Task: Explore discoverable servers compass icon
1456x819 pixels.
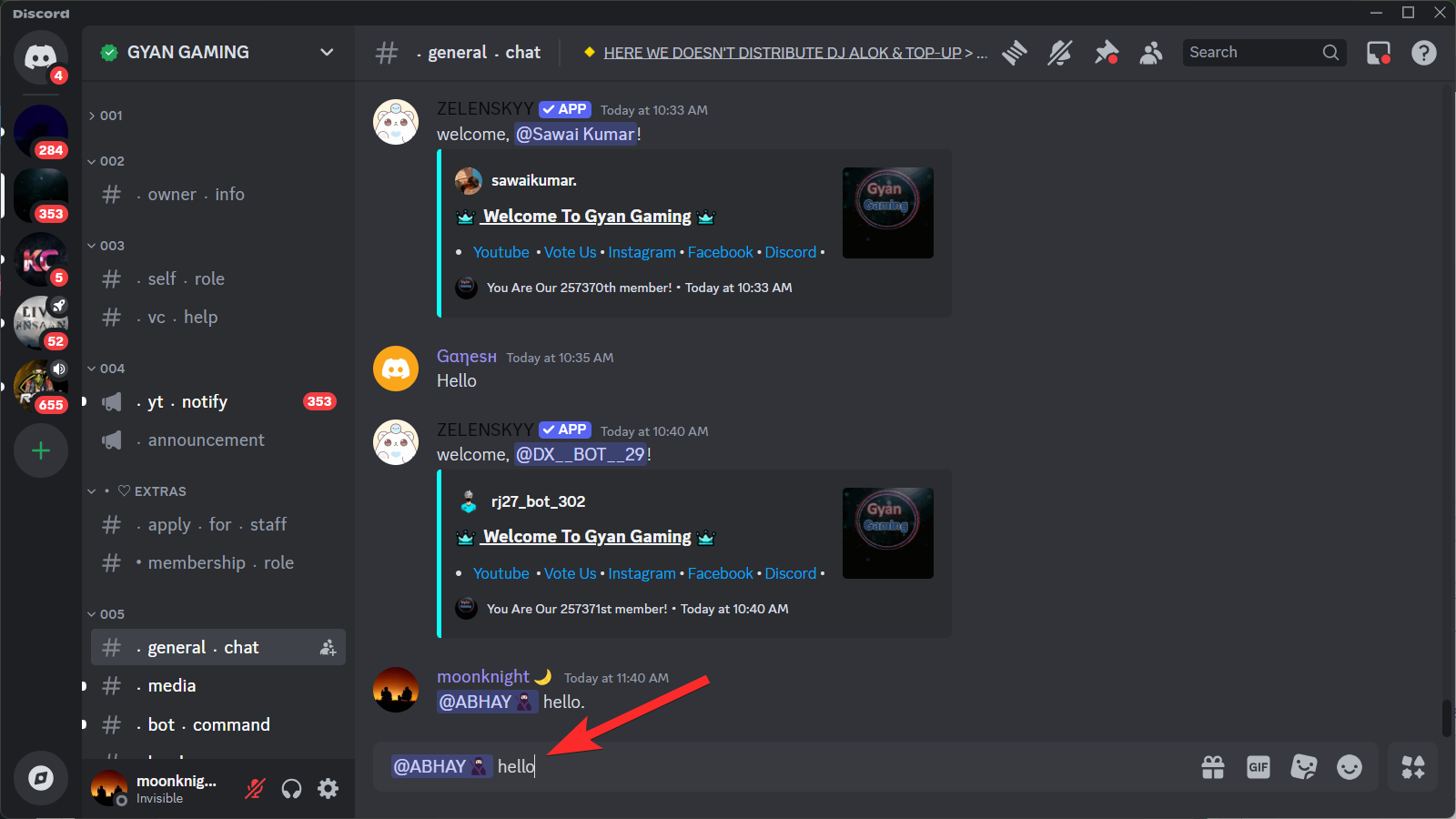Action: point(41,778)
